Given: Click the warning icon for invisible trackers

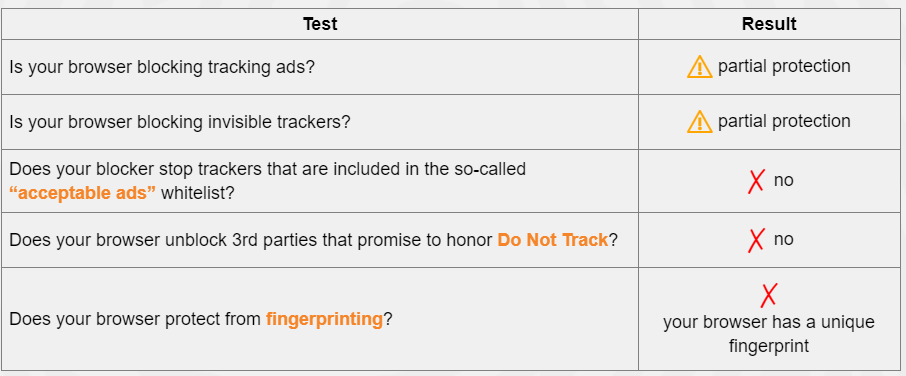Looking at the screenshot, I should click(699, 122).
